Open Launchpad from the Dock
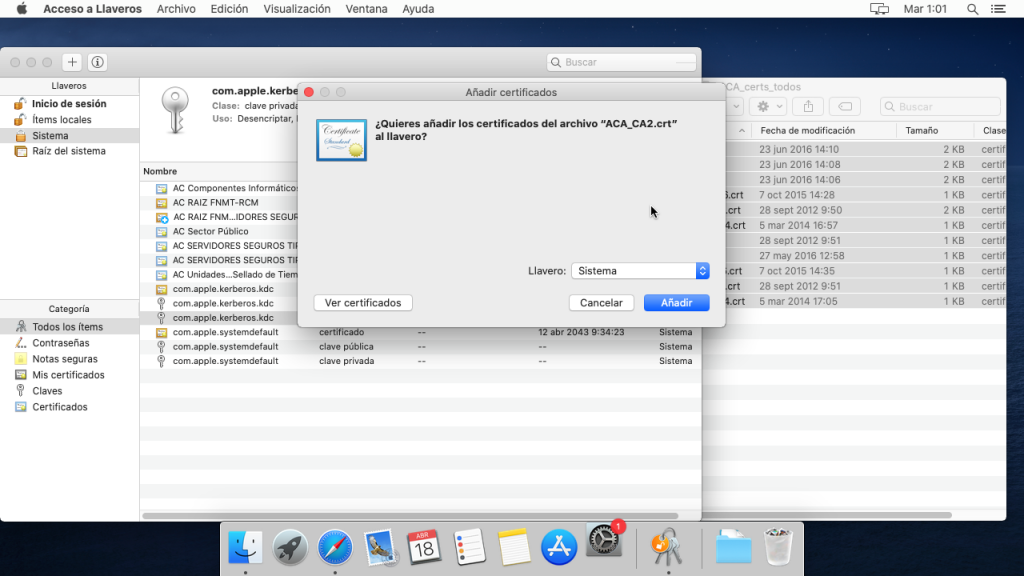 coord(290,547)
